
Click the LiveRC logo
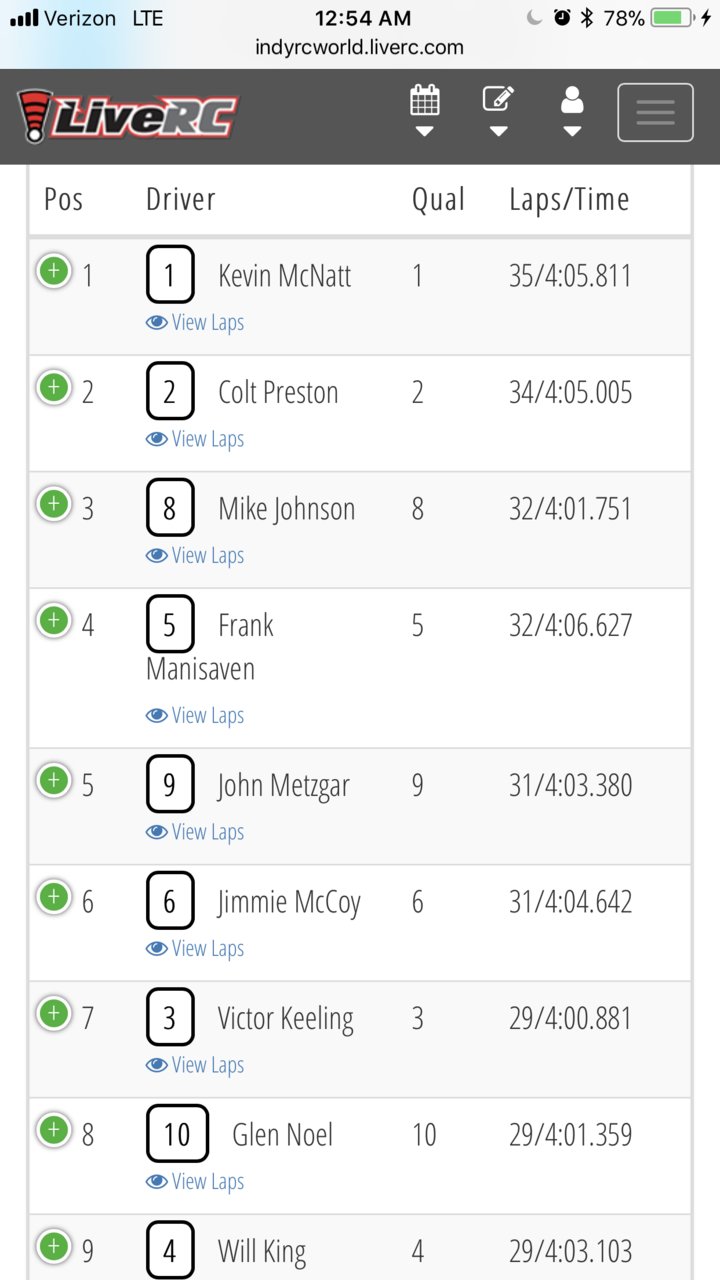pyautogui.click(x=128, y=115)
